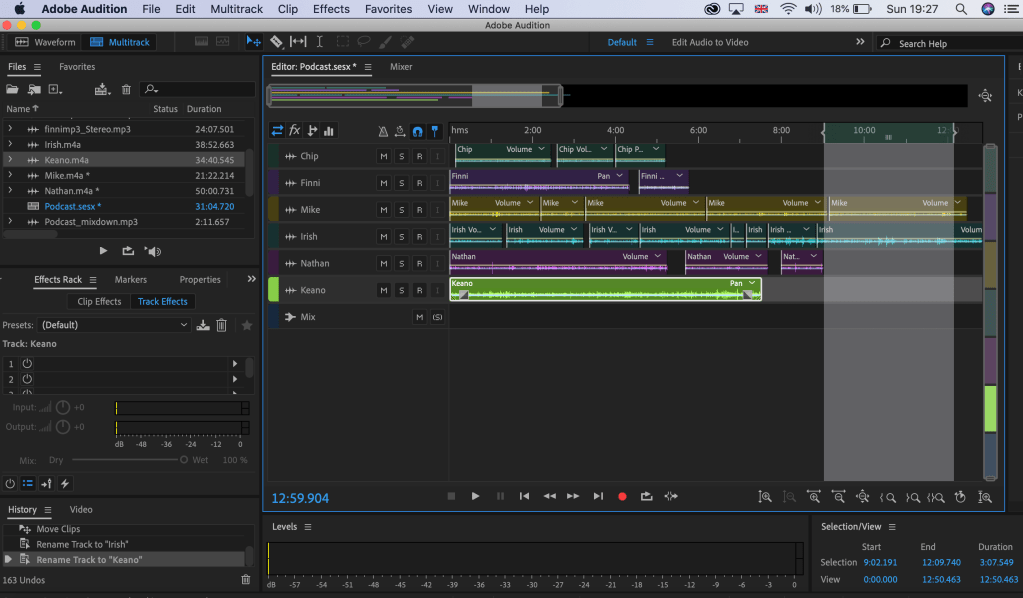Toggle the metronome icon
Screen dimensions: 1023x598
coord(383,131)
